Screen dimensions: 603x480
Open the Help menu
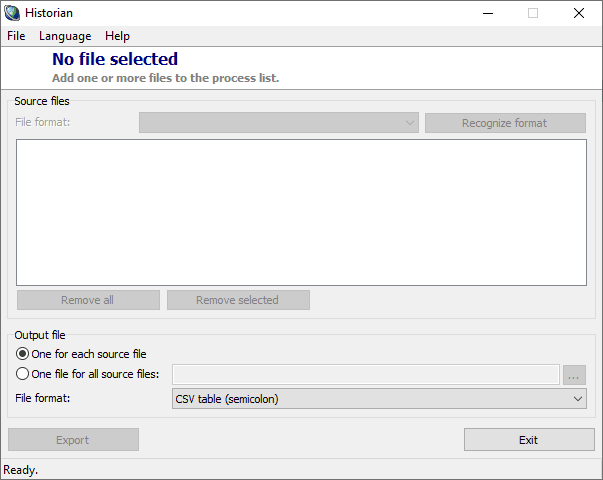tap(117, 36)
